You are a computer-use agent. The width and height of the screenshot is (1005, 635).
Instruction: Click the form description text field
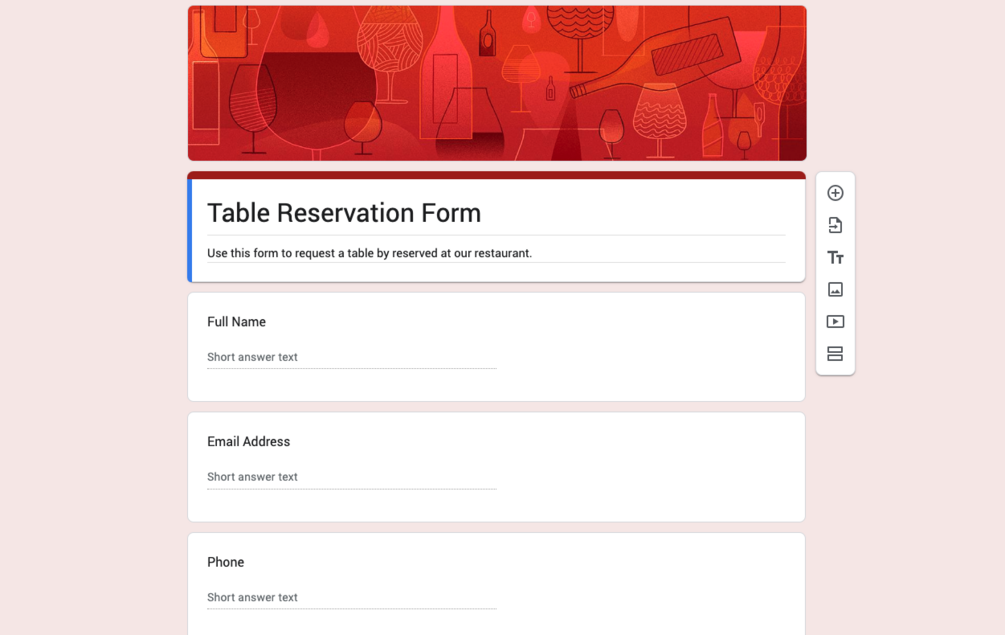(x=369, y=253)
